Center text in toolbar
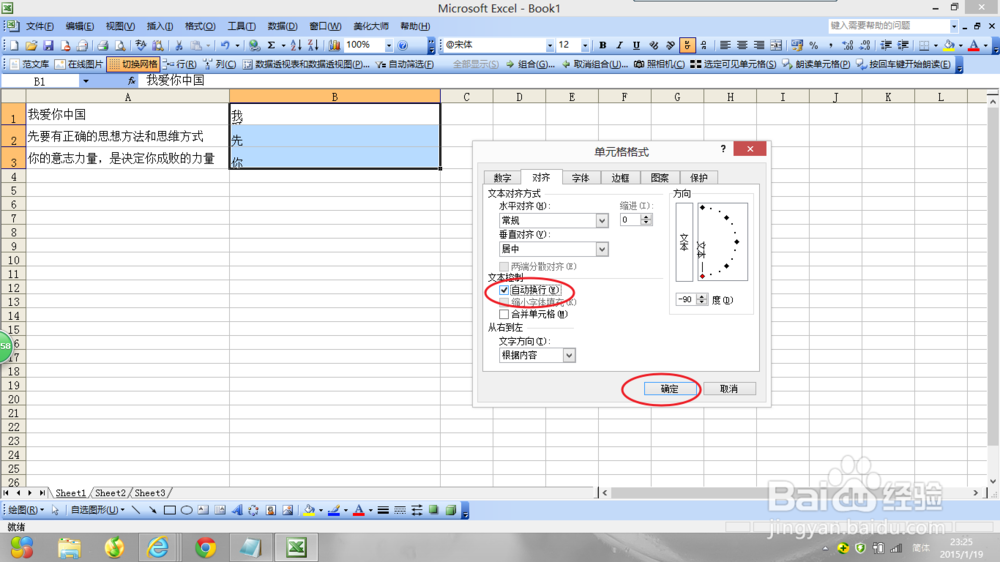This screenshot has height=562, width=1000. pyautogui.click(x=742, y=45)
